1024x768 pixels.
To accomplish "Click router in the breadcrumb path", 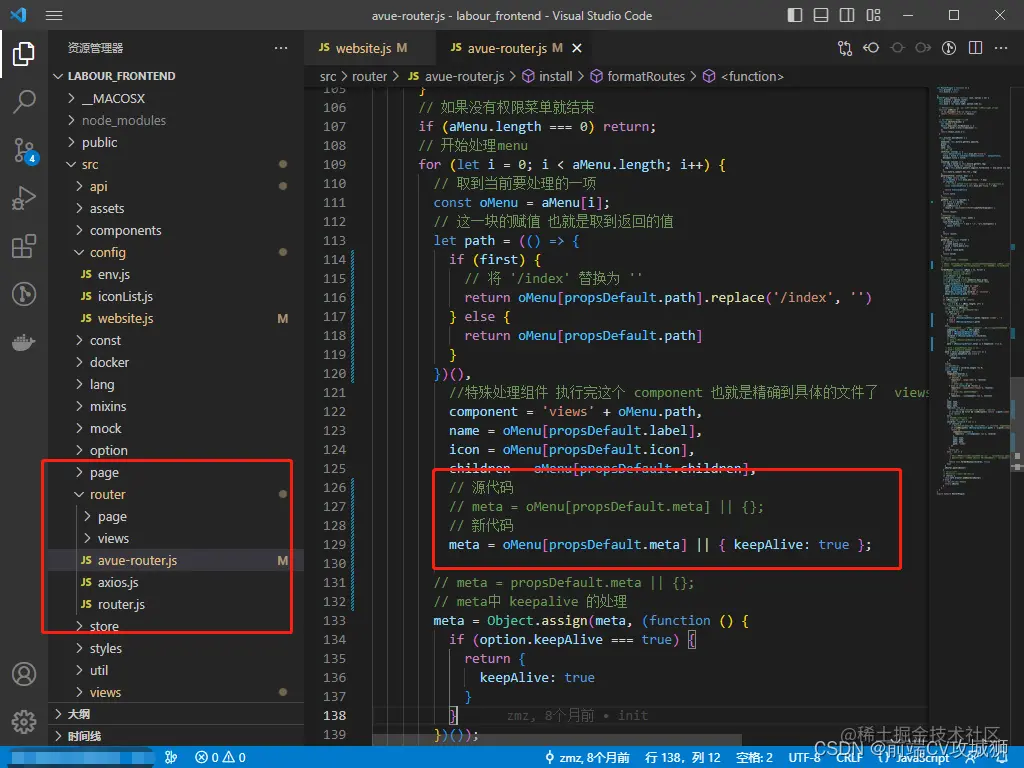I will 369,76.
